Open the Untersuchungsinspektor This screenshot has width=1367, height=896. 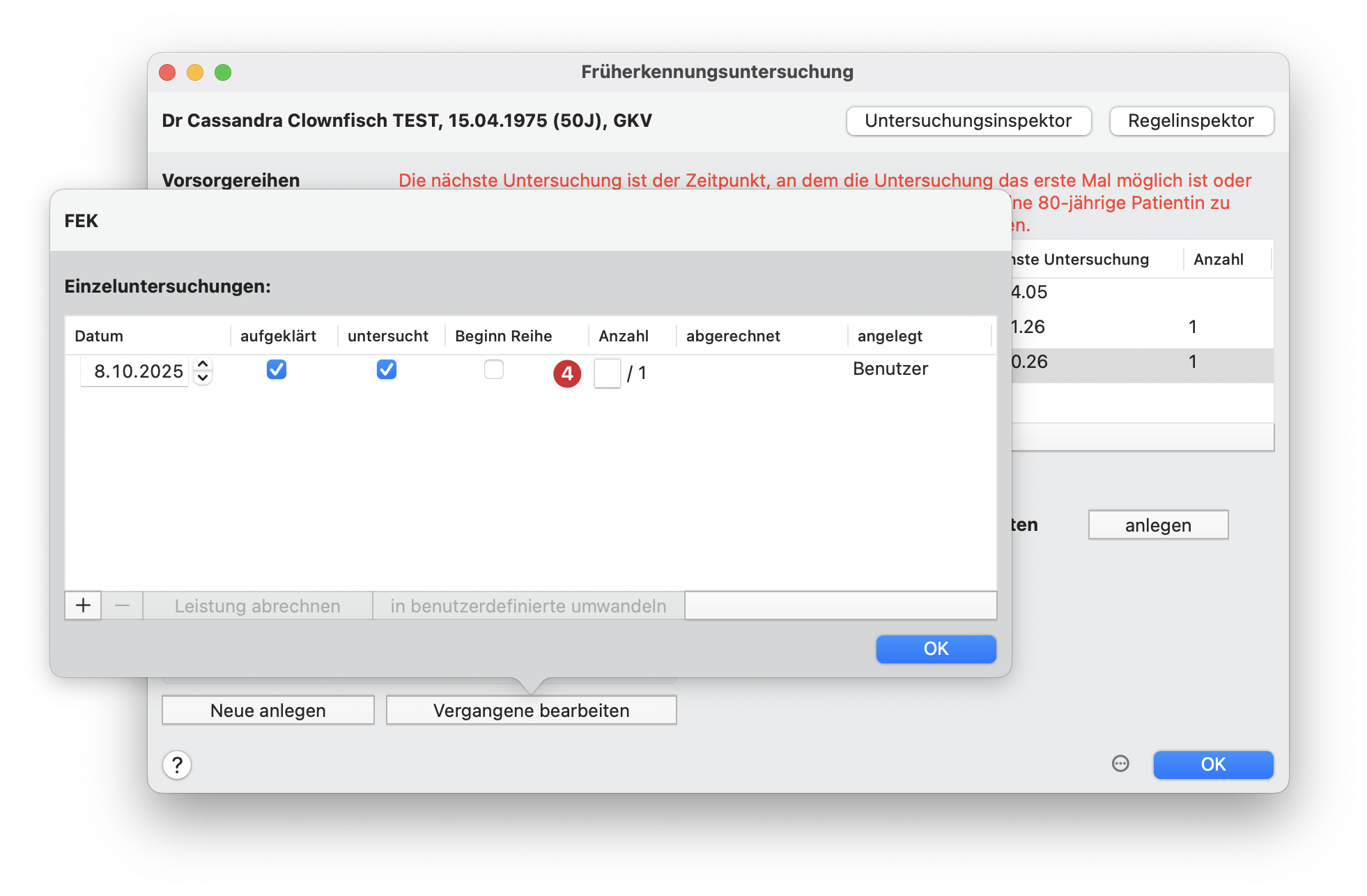pyautogui.click(x=968, y=121)
